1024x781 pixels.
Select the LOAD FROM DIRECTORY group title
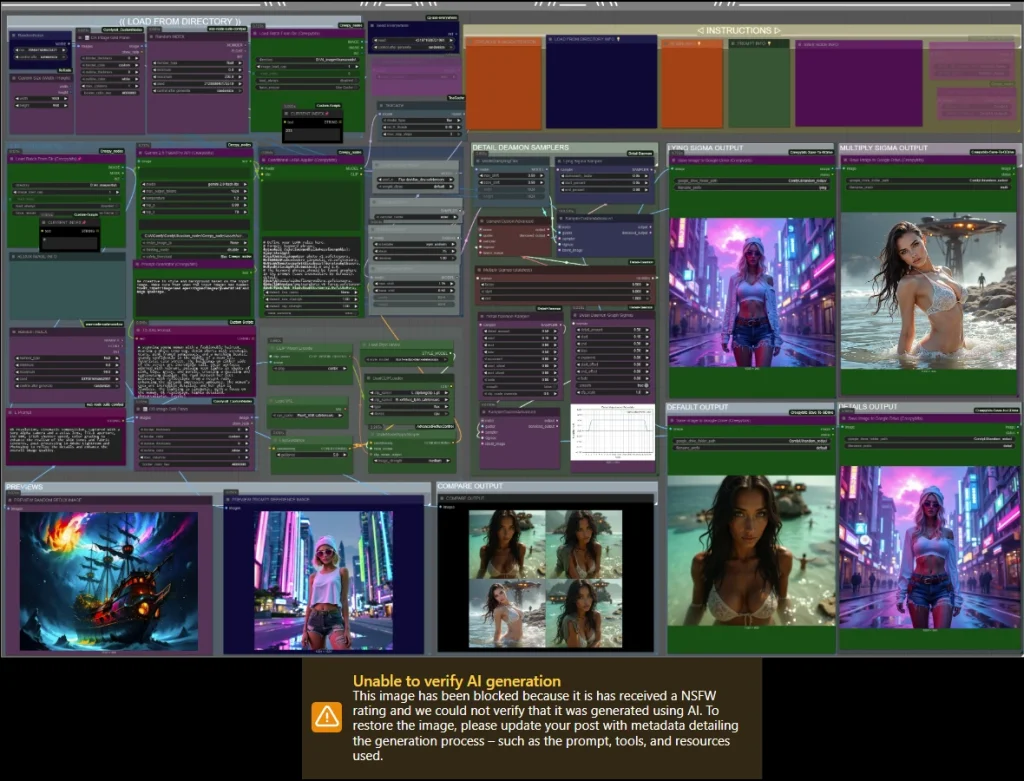tap(180, 22)
